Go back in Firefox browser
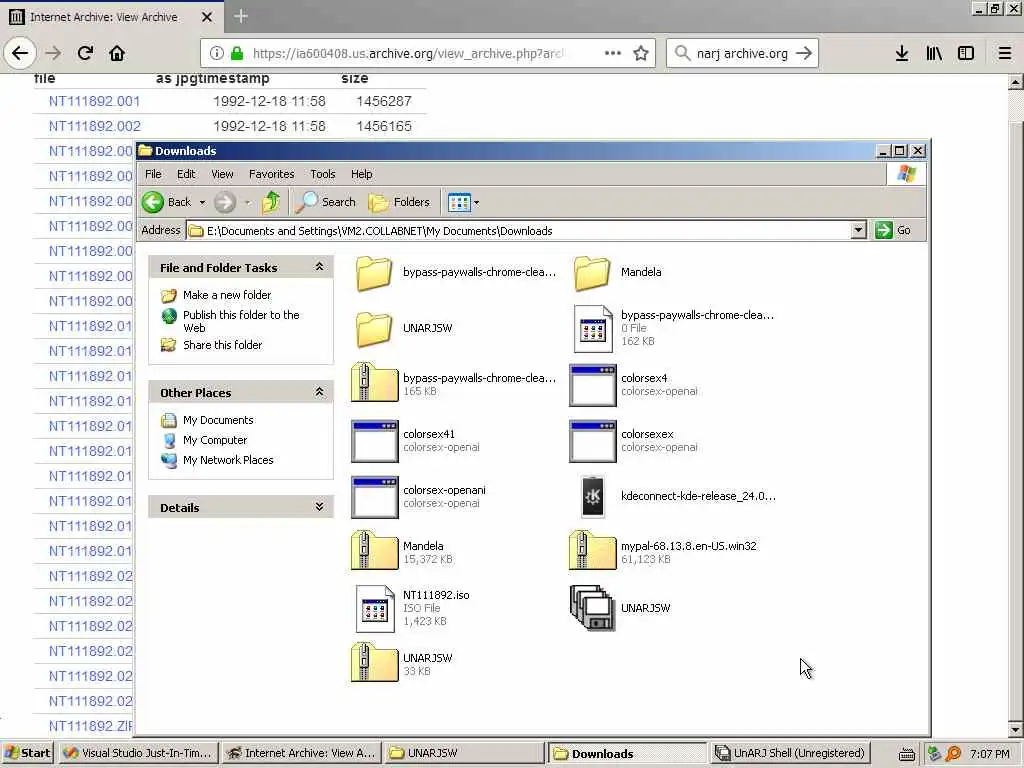 pos(20,53)
